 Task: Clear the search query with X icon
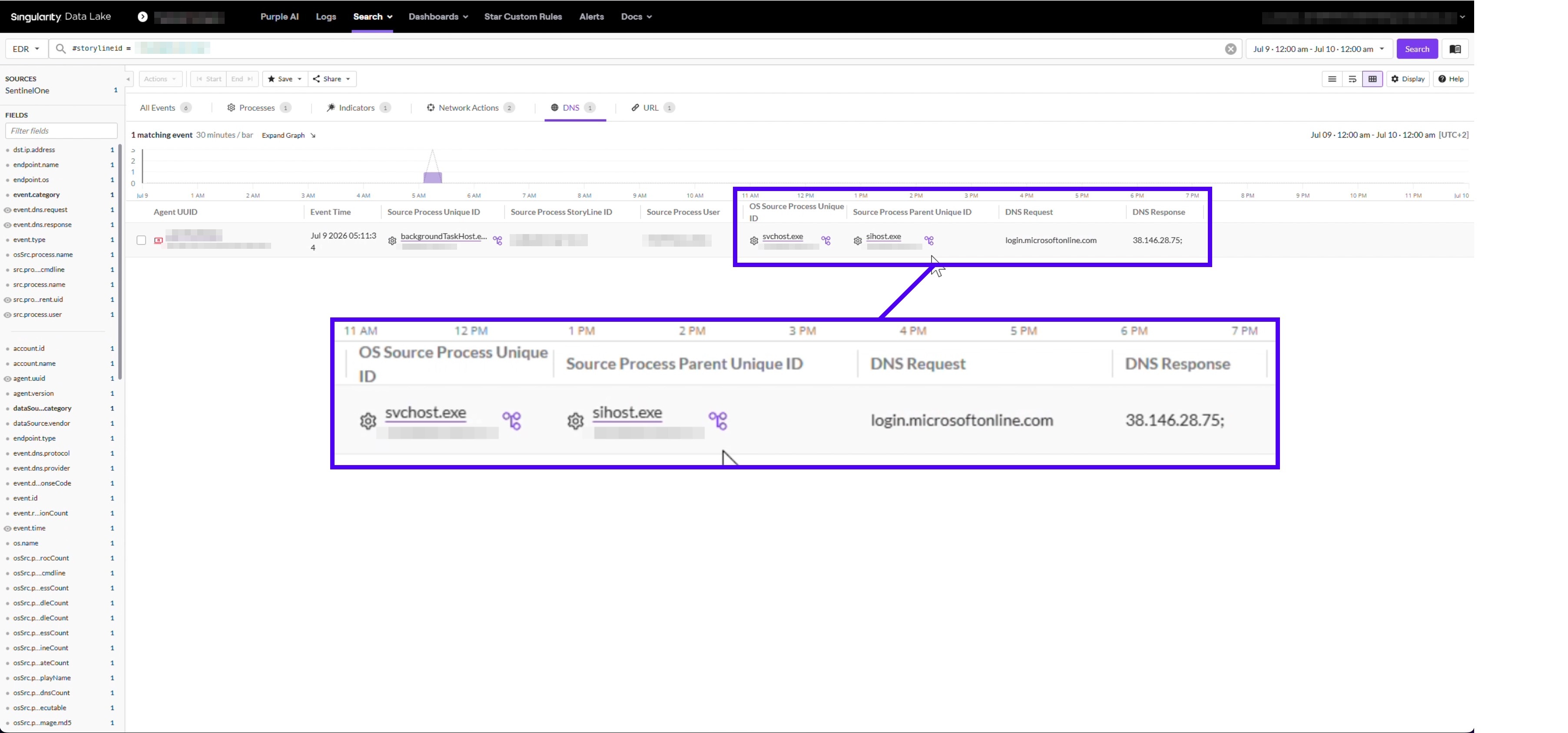click(1230, 49)
